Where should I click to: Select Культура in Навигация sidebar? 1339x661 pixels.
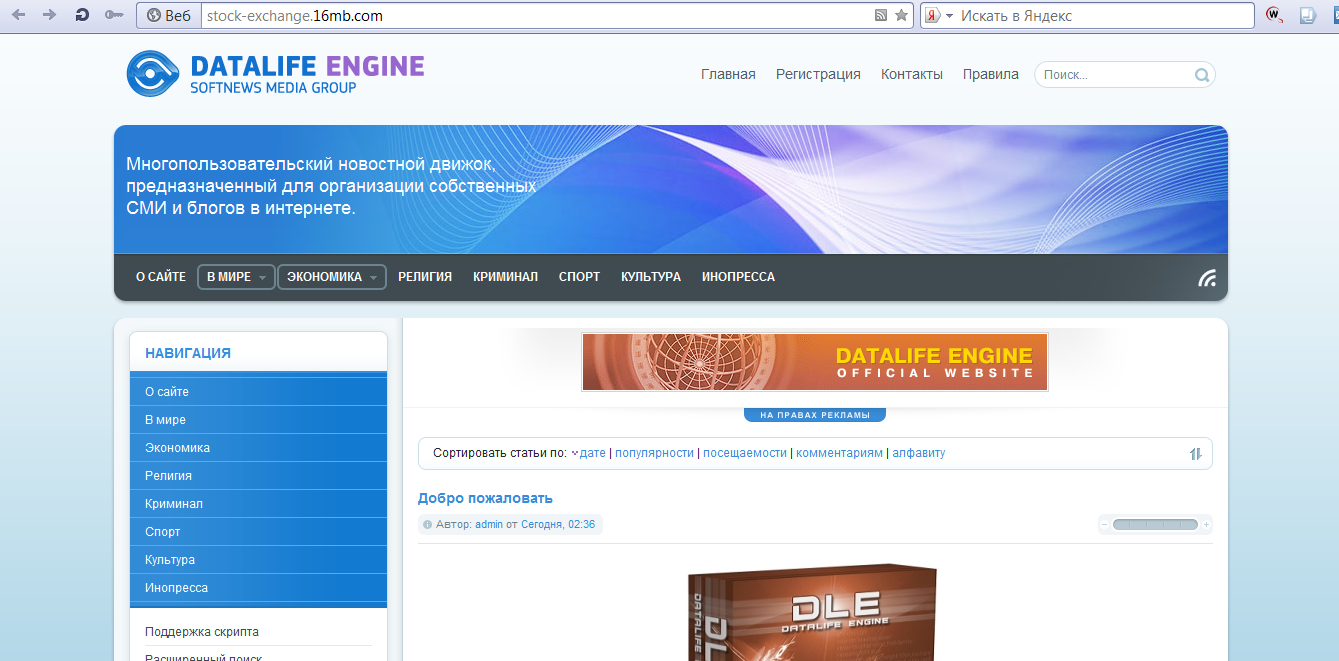(258, 560)
